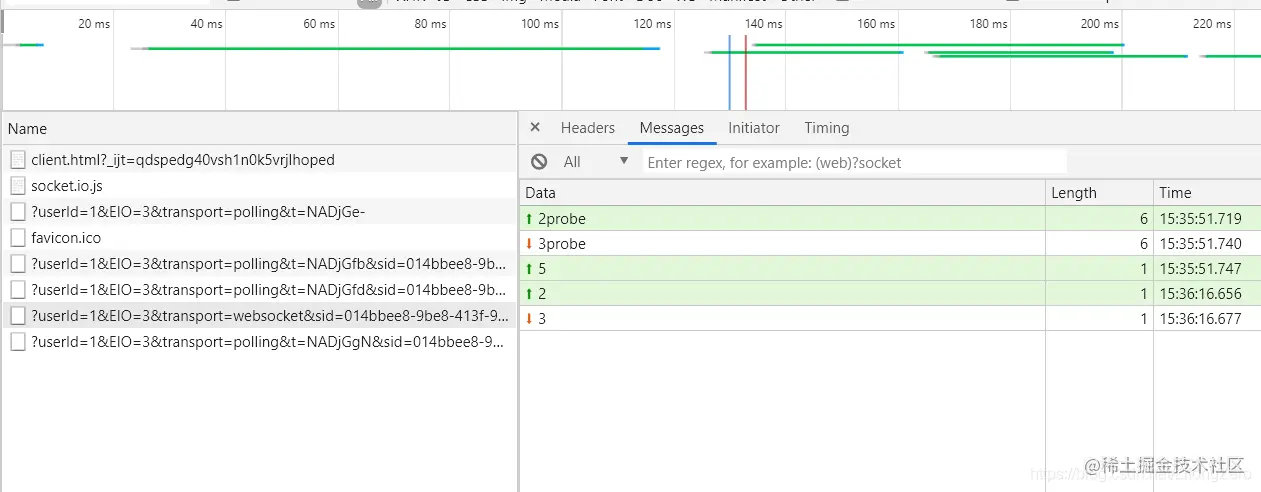Click the Name column header
This screenshot has width=1261, height=492.
click(259, 129)
